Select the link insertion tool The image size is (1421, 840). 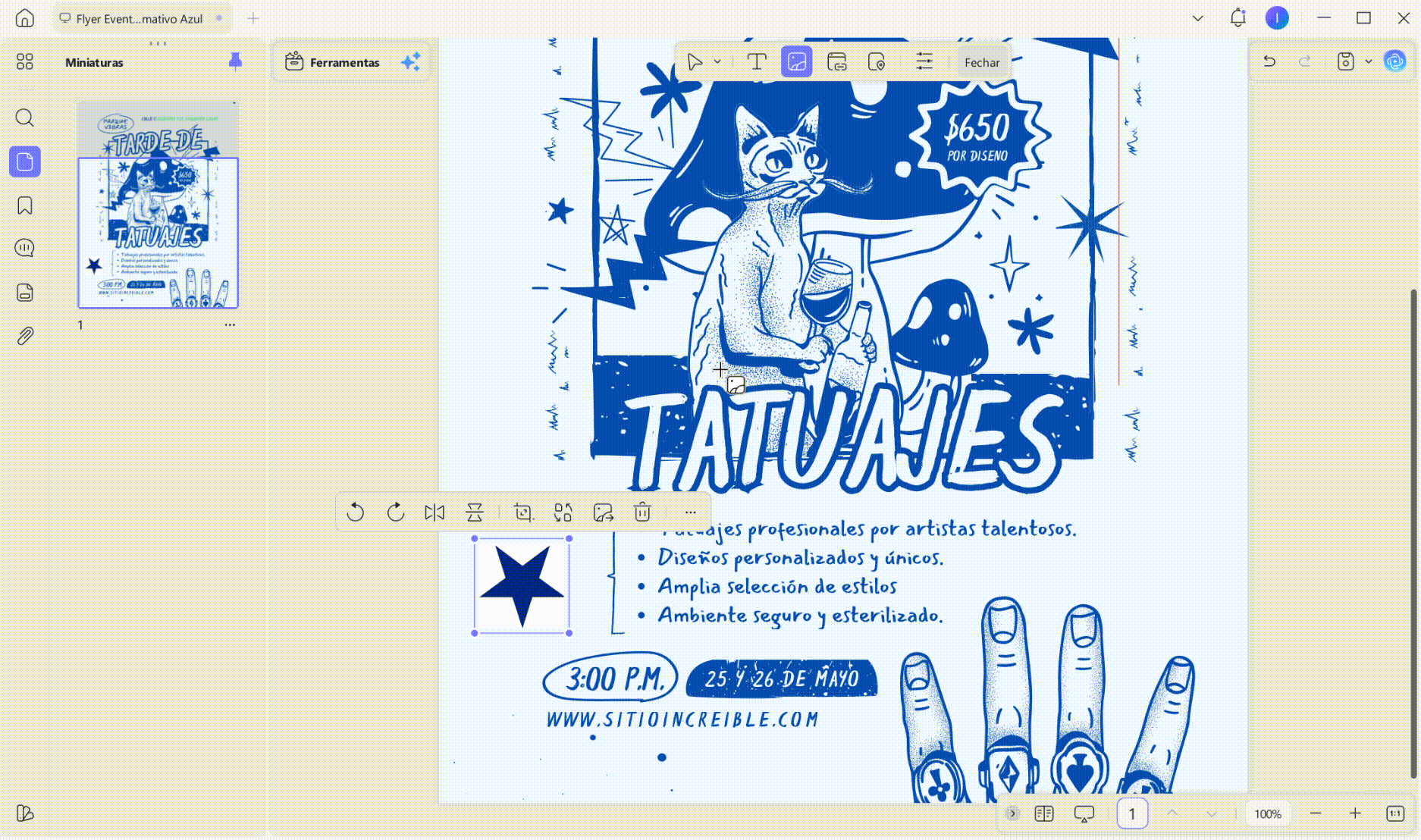837,62
